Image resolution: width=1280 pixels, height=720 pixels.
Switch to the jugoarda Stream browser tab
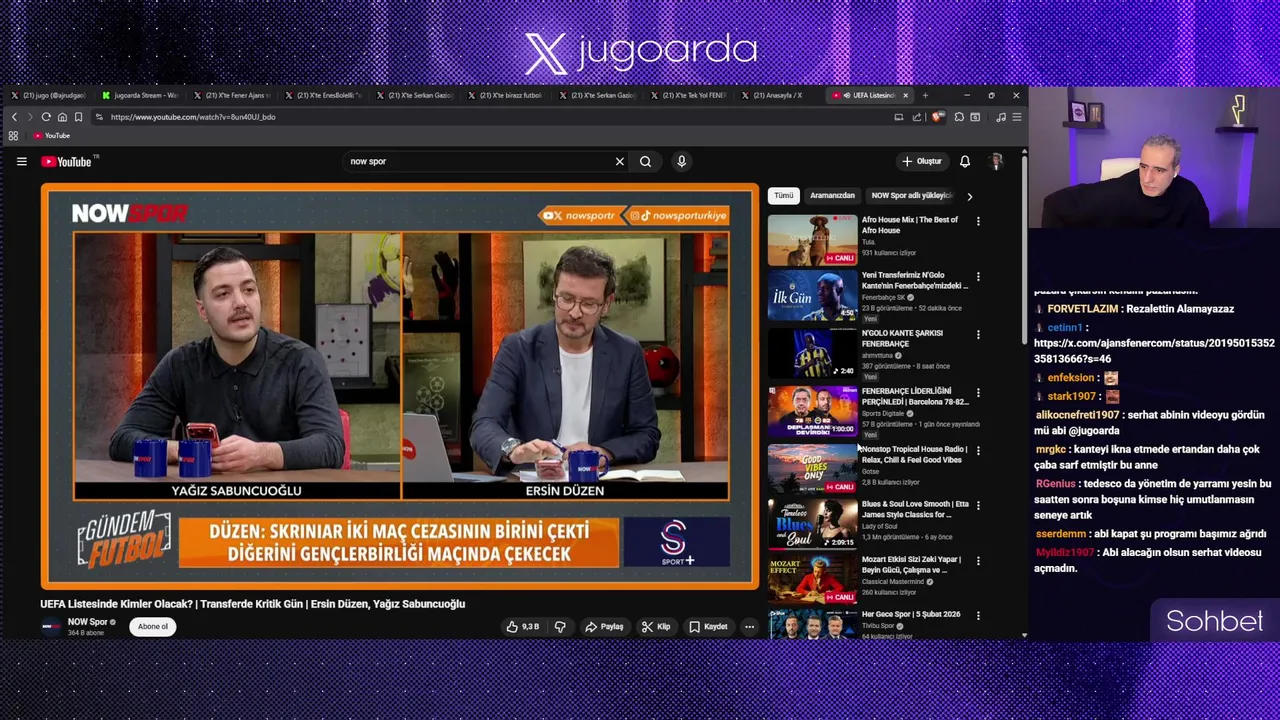140,95
